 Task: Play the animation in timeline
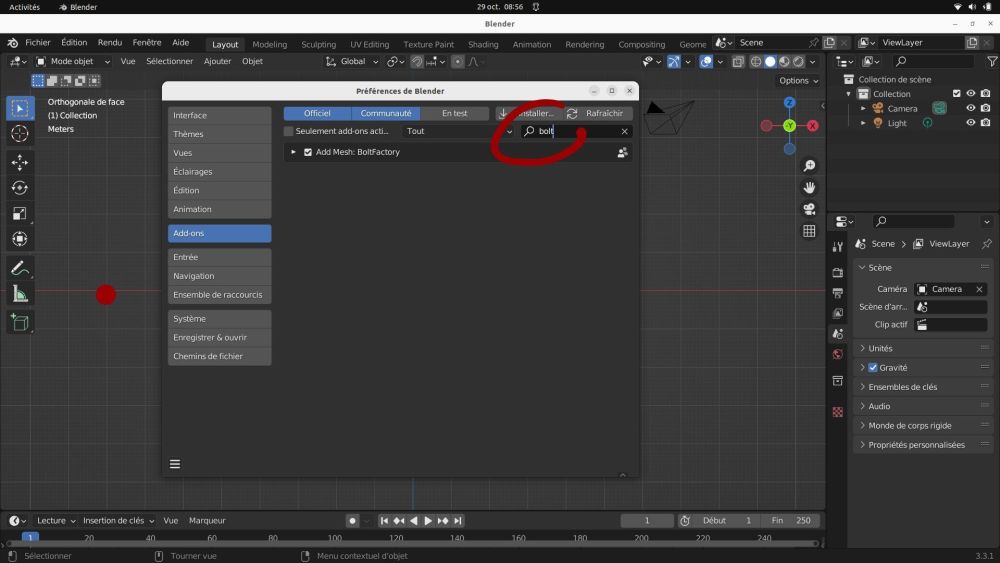428,521
